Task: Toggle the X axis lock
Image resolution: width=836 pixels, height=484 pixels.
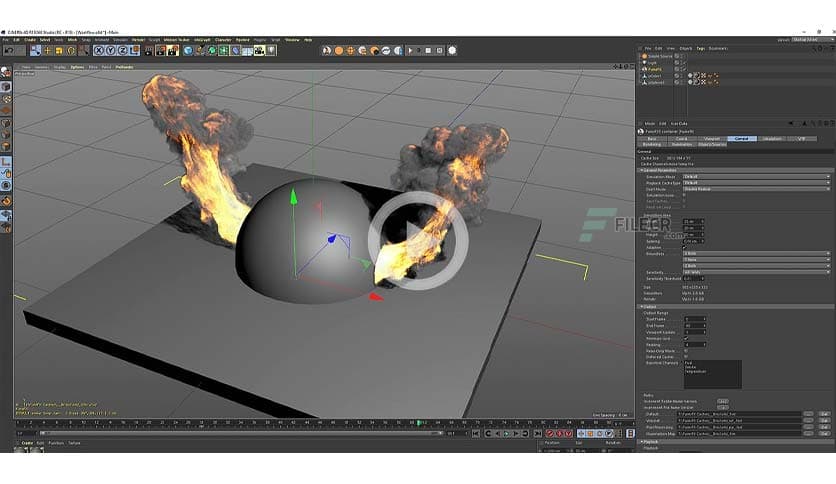Action: click(x=99, y=51)
